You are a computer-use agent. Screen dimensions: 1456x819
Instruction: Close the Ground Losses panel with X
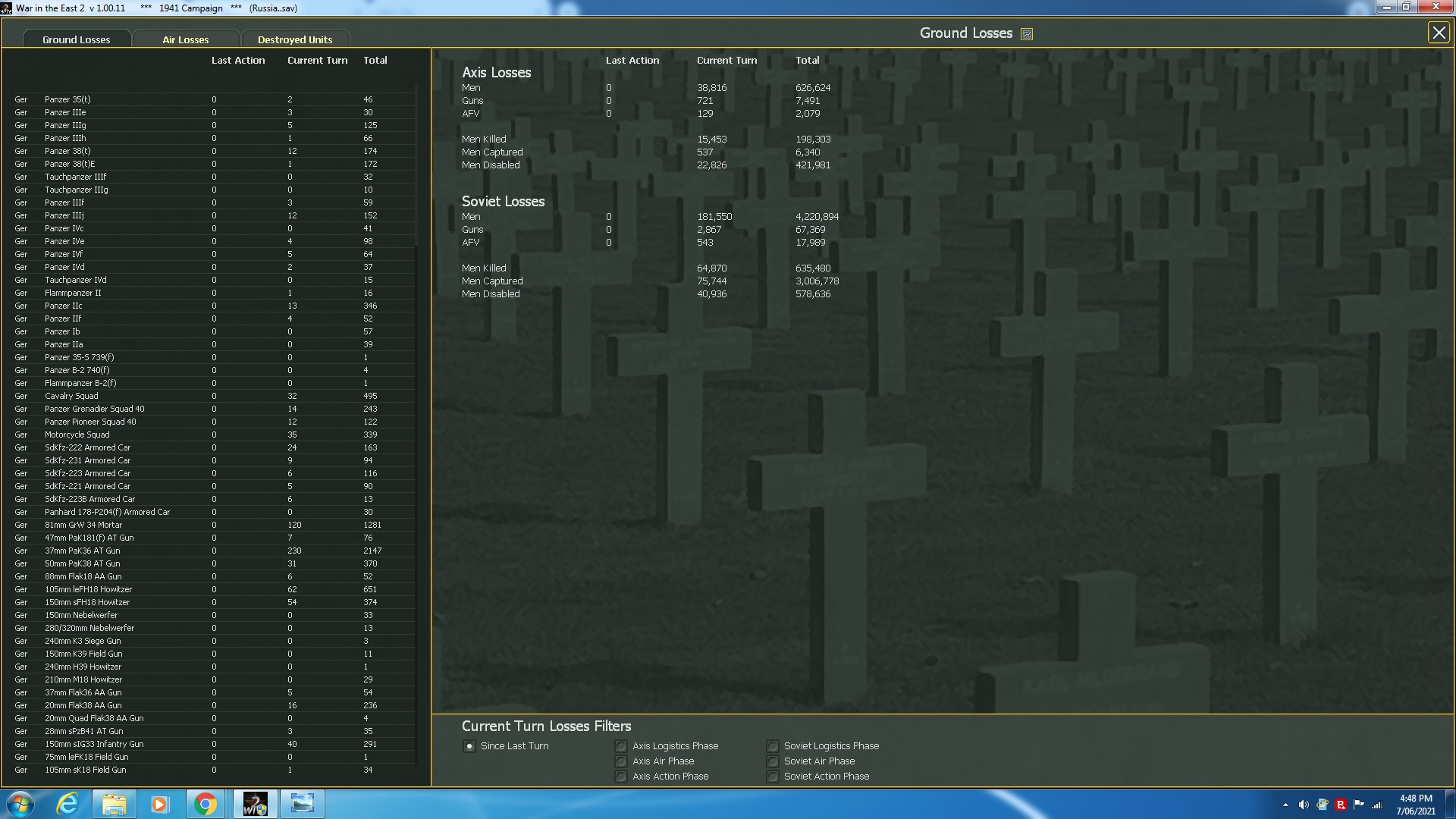1438,33
